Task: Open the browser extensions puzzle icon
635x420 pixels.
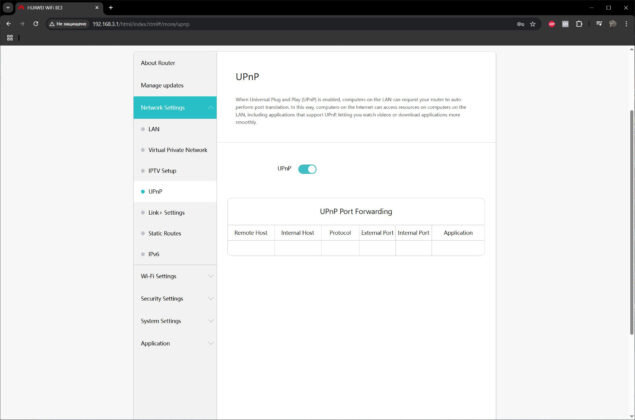Action: (579, 24)
